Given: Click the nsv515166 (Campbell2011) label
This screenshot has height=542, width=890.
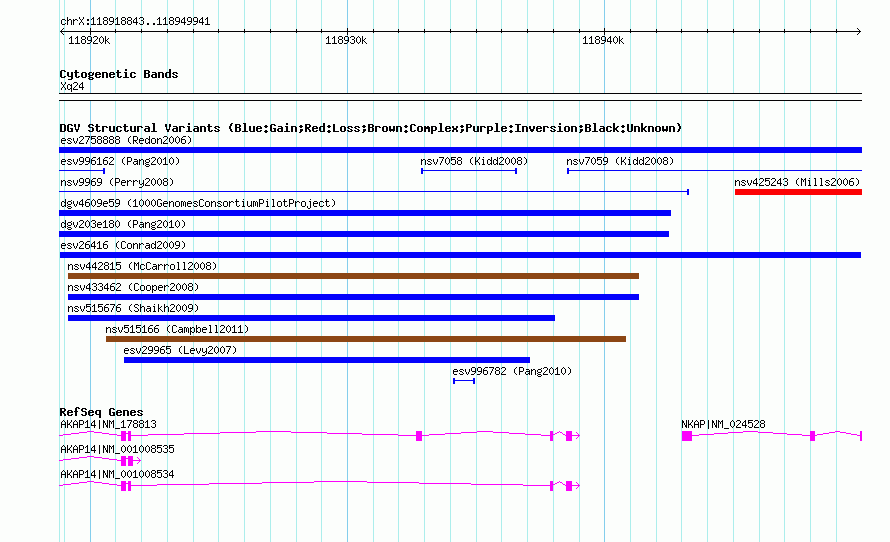Looking at the screenshot, I should point(177,329).
